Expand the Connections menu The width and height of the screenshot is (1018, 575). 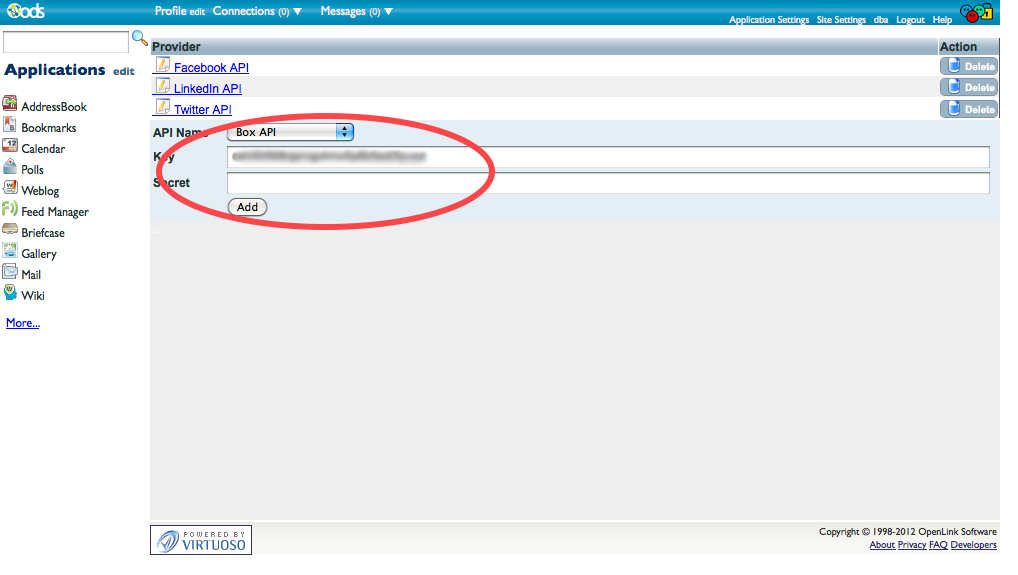pyautogui.click(x=257, y=12)
